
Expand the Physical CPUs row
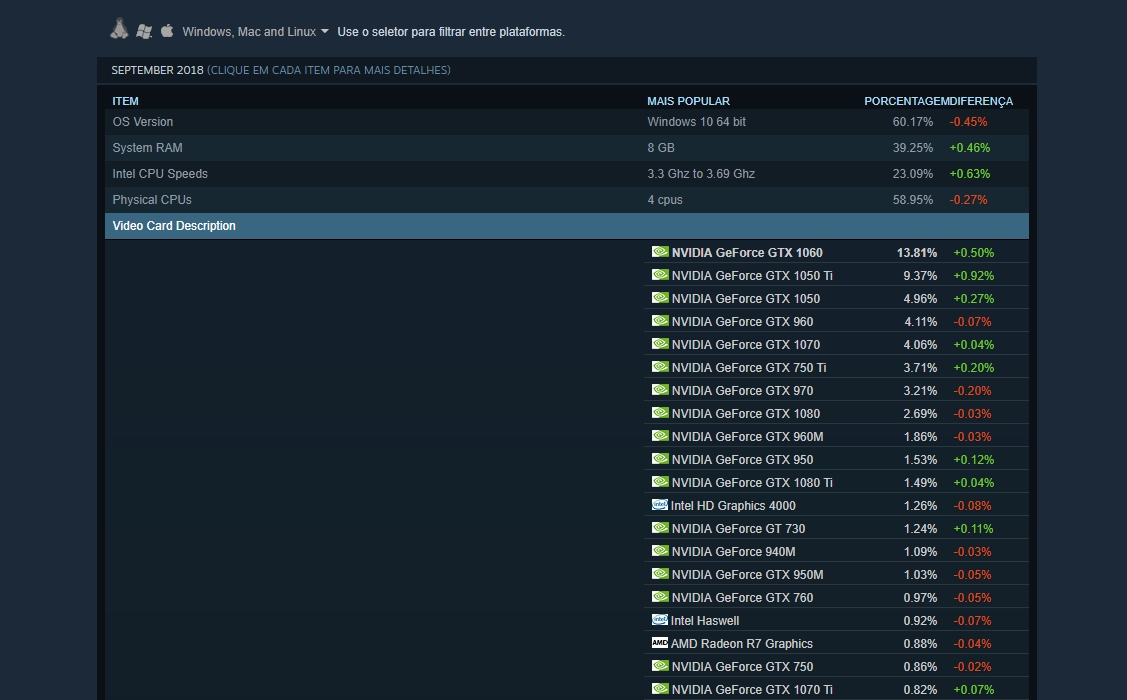click(566, 200)
